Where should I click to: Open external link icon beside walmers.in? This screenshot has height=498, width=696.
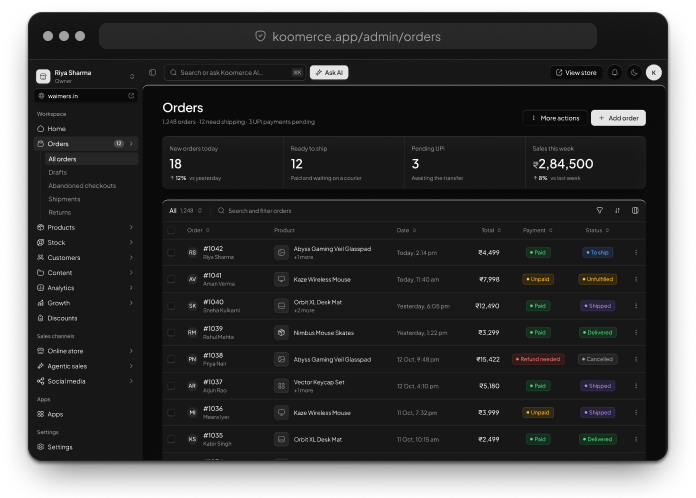(x=131, y=96)
